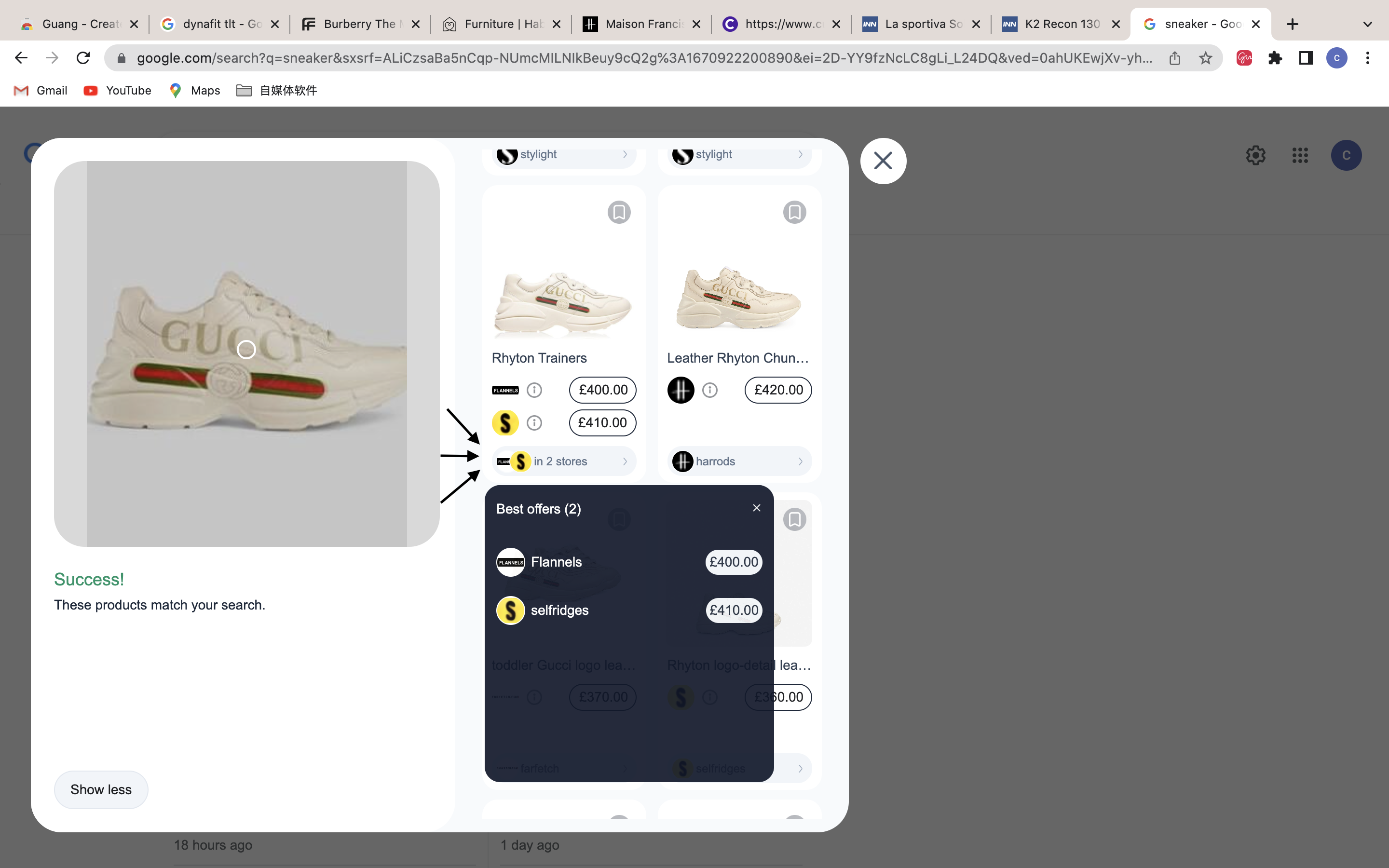This screenshot has width=1389, height=868.
Task: Select the £400.00 price on Rhyton Trainers card
Action: point(603,391)
